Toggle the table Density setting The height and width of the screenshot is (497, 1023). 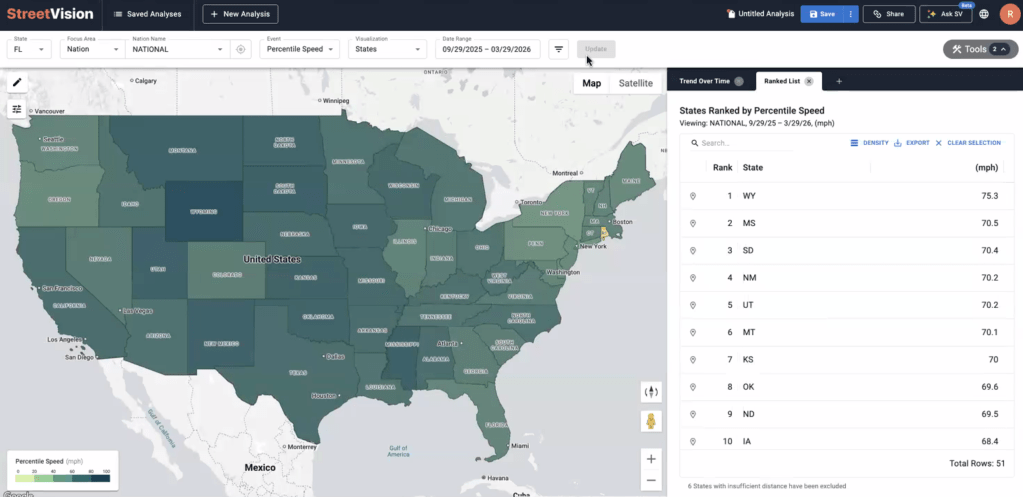869,143
